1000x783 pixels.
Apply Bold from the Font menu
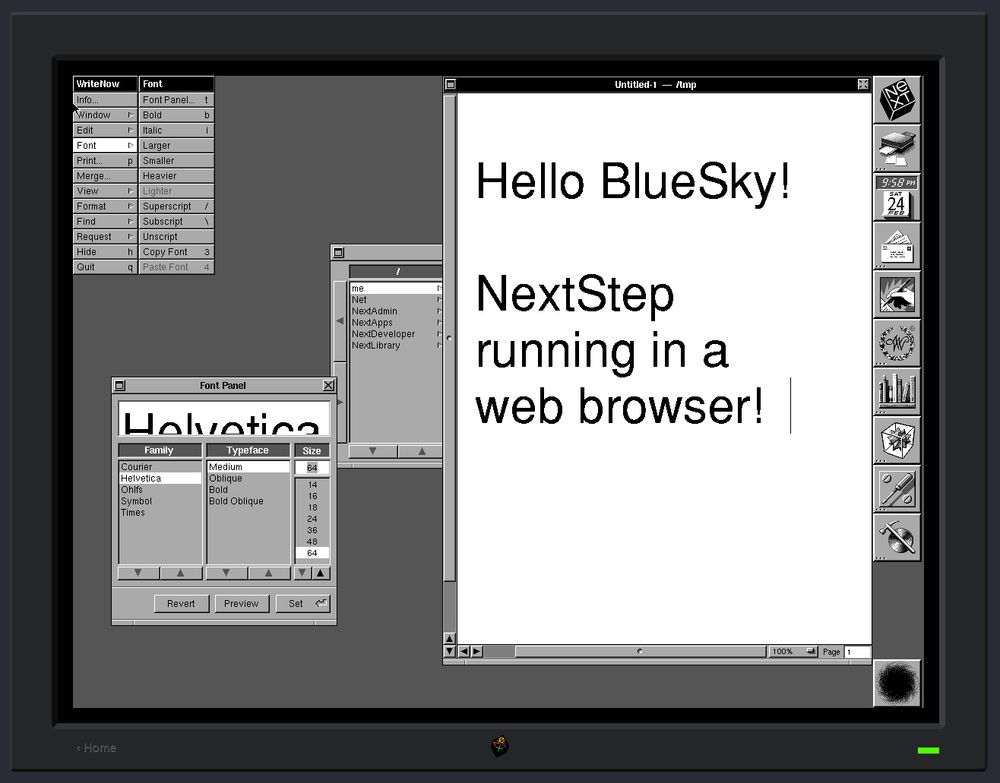click(177, 115)
